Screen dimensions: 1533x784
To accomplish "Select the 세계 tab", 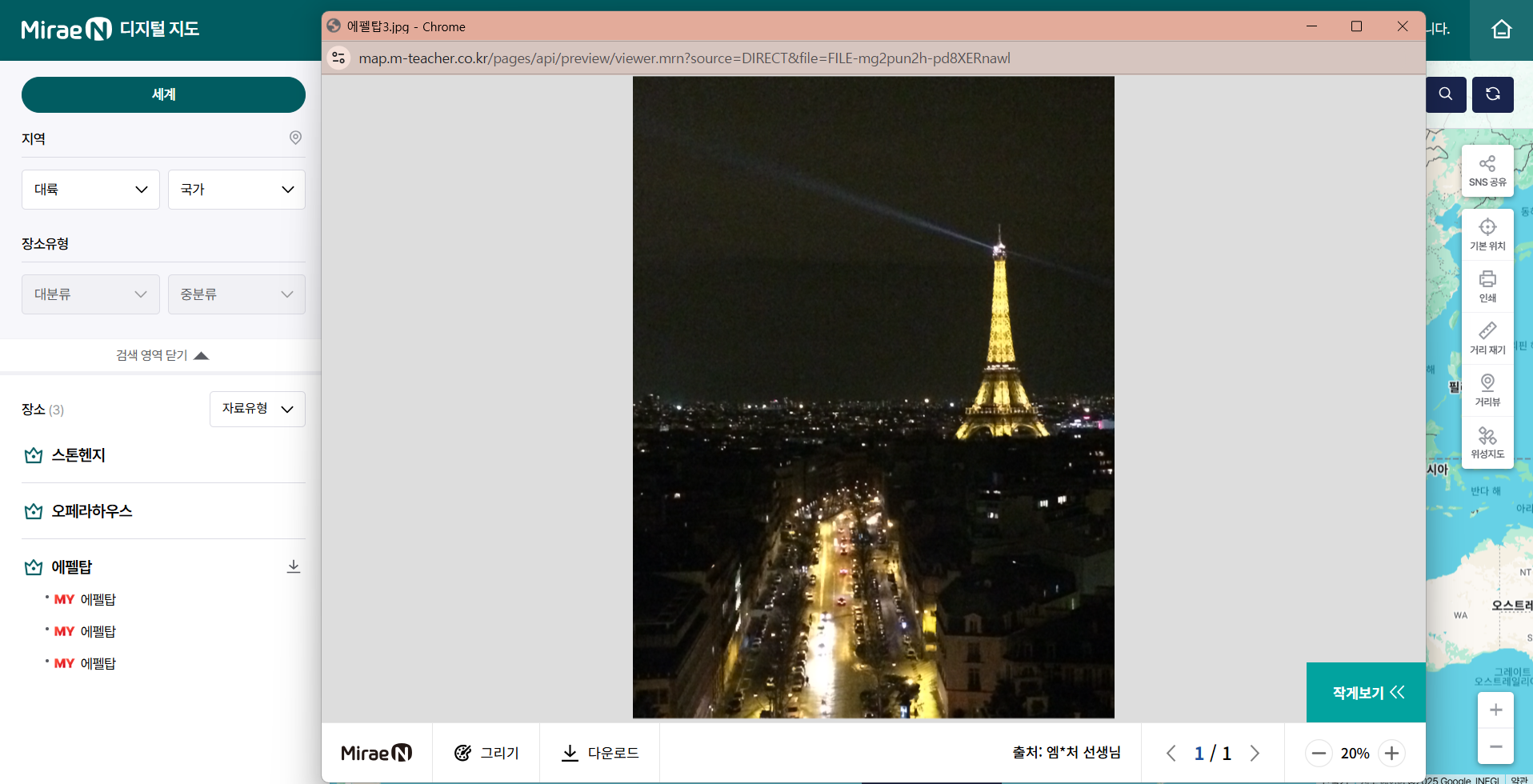I will pos(163,94).
